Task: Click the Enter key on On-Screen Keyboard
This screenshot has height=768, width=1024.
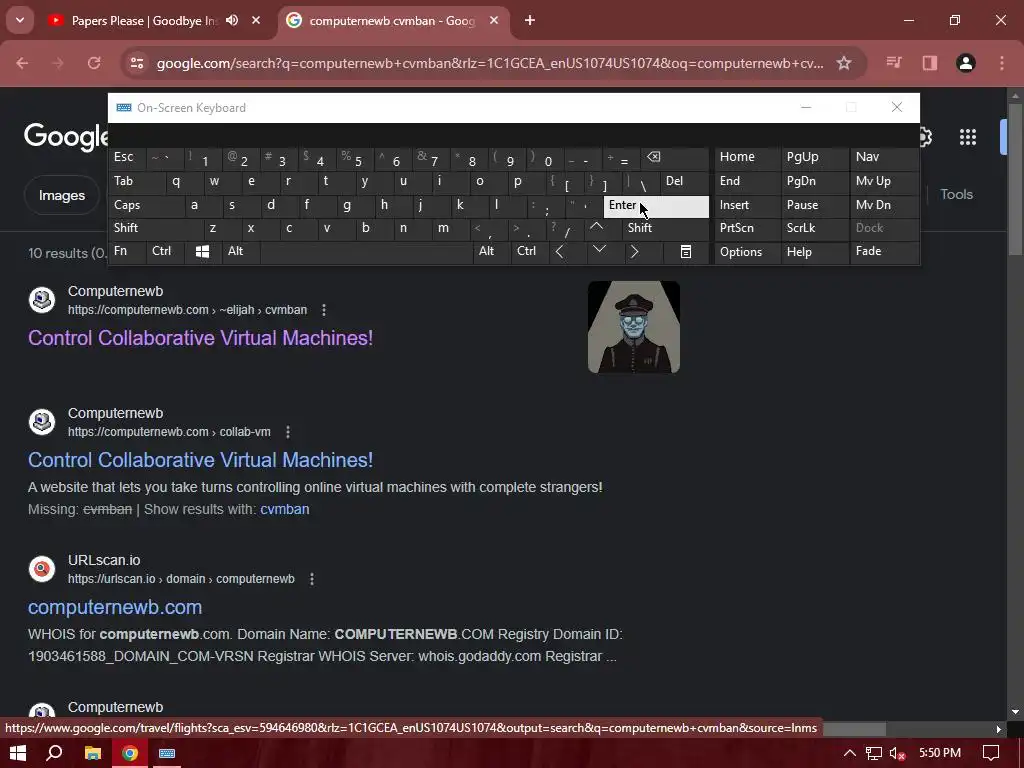Action: [x=656, y=206]
